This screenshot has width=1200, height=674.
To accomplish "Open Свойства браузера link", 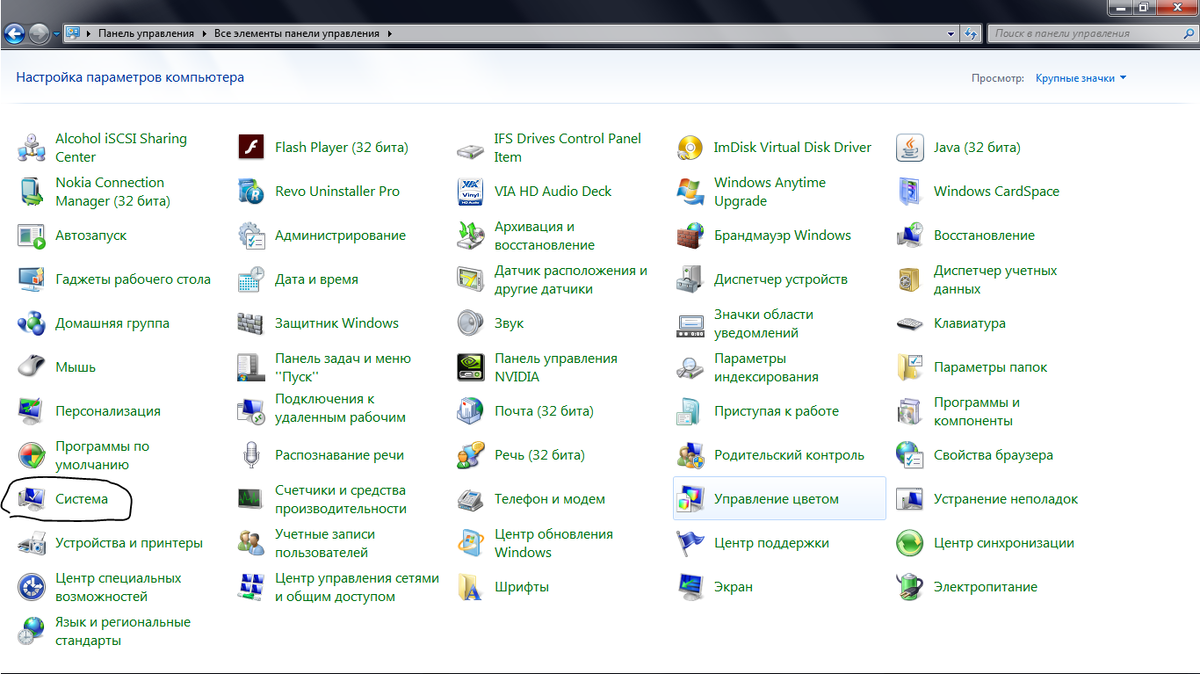I will (993, 455).
